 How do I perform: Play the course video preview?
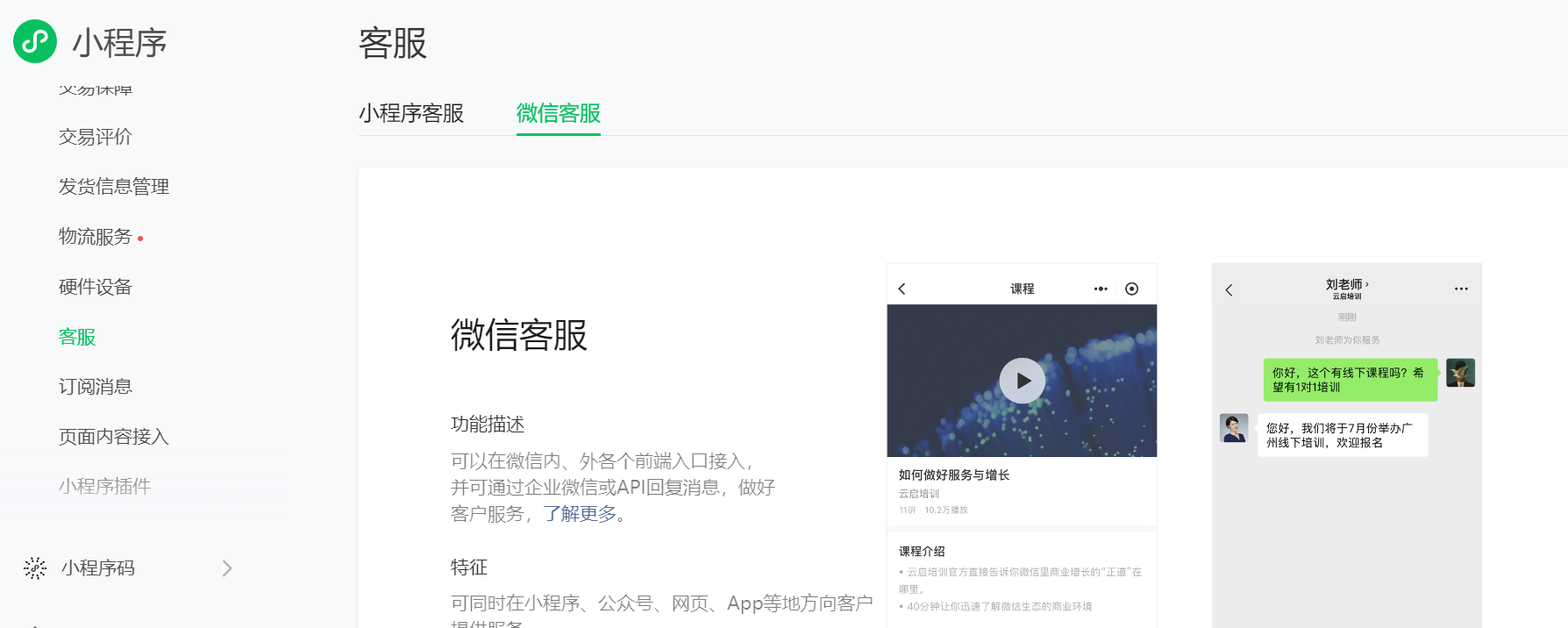[x=1023, y=381]
